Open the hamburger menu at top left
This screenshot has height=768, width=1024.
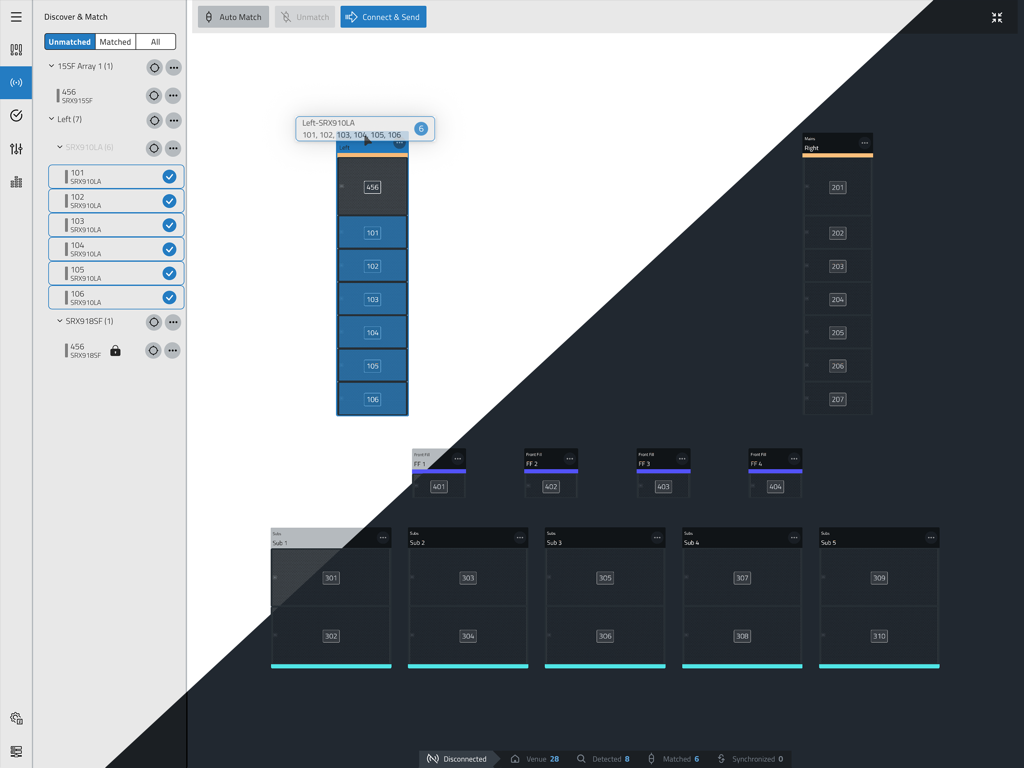point(15,17)
